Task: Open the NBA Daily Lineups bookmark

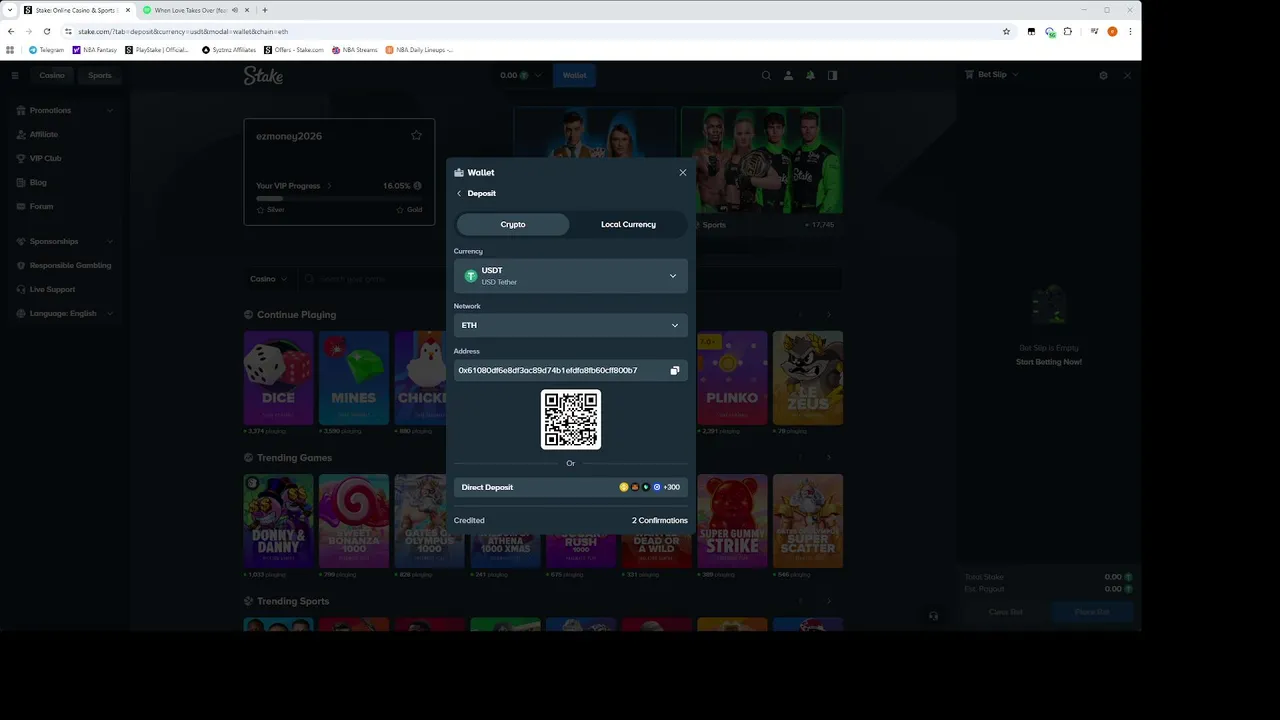Action: coord(419,49)
